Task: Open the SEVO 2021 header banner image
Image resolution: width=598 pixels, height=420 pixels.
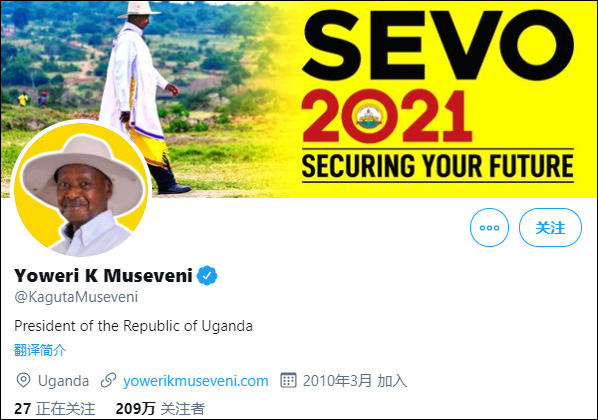Action: pos(299,99)
